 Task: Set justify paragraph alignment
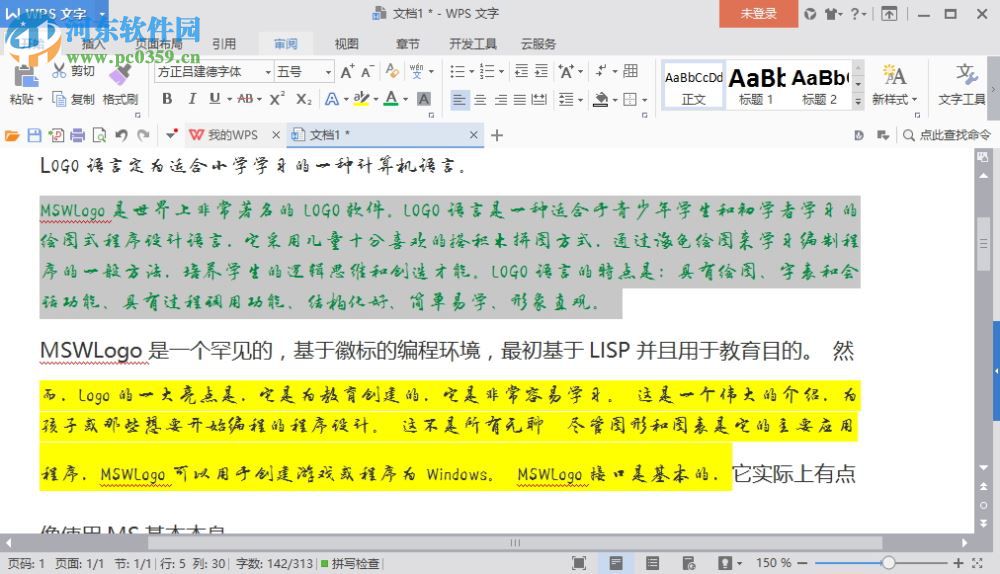coord(520,99)
